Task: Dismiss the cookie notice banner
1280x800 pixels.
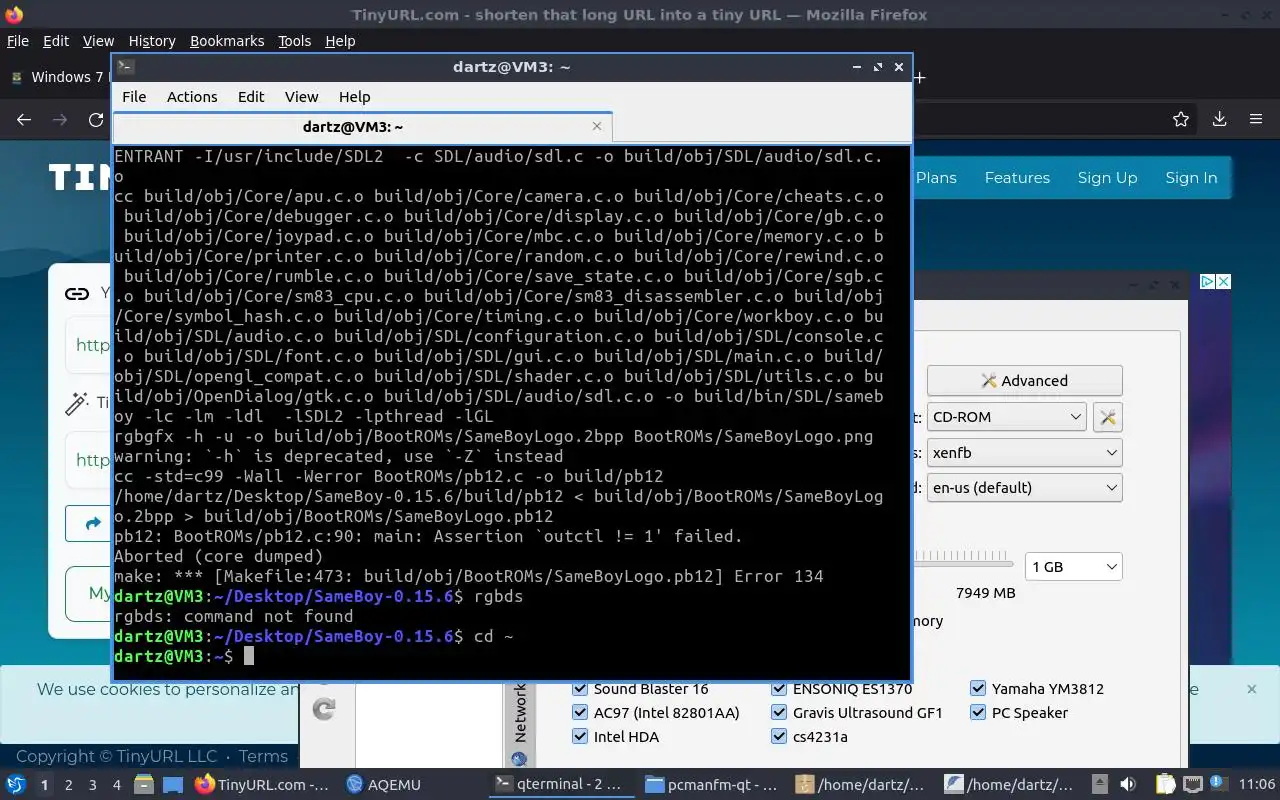Action: [1251, 689]
